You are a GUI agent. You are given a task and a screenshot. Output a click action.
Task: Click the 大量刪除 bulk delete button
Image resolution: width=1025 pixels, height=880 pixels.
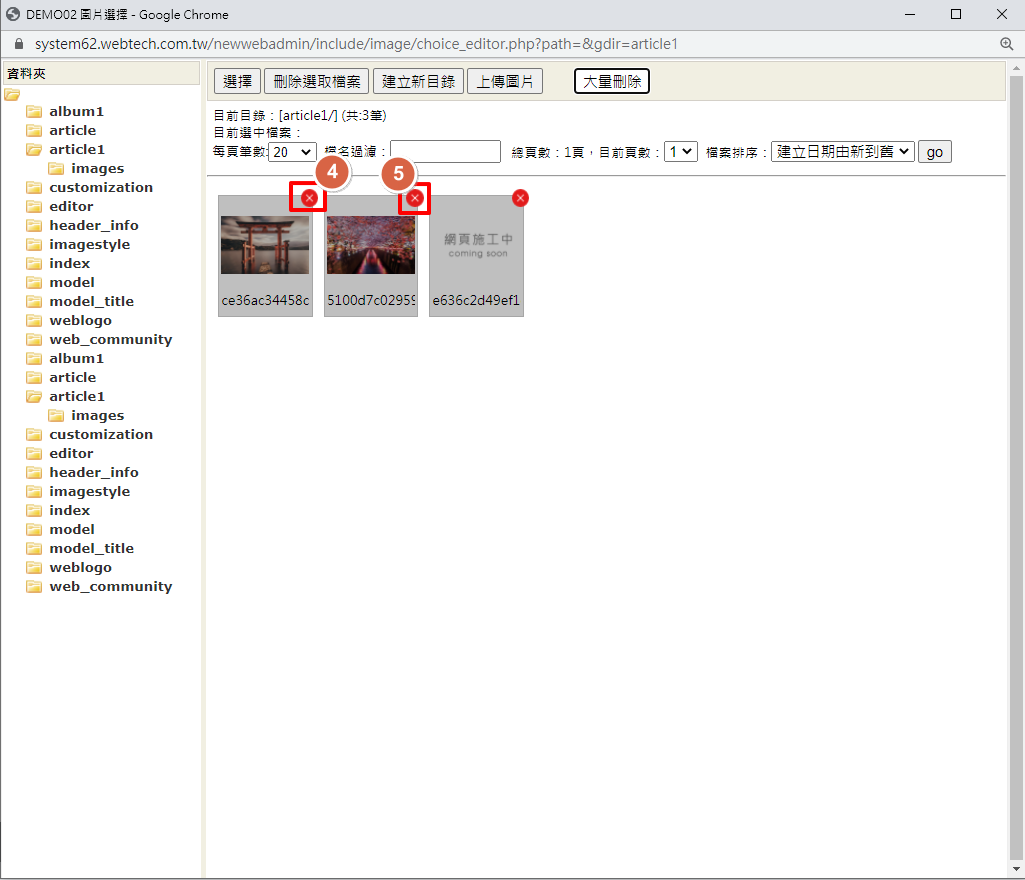[611, 82]
